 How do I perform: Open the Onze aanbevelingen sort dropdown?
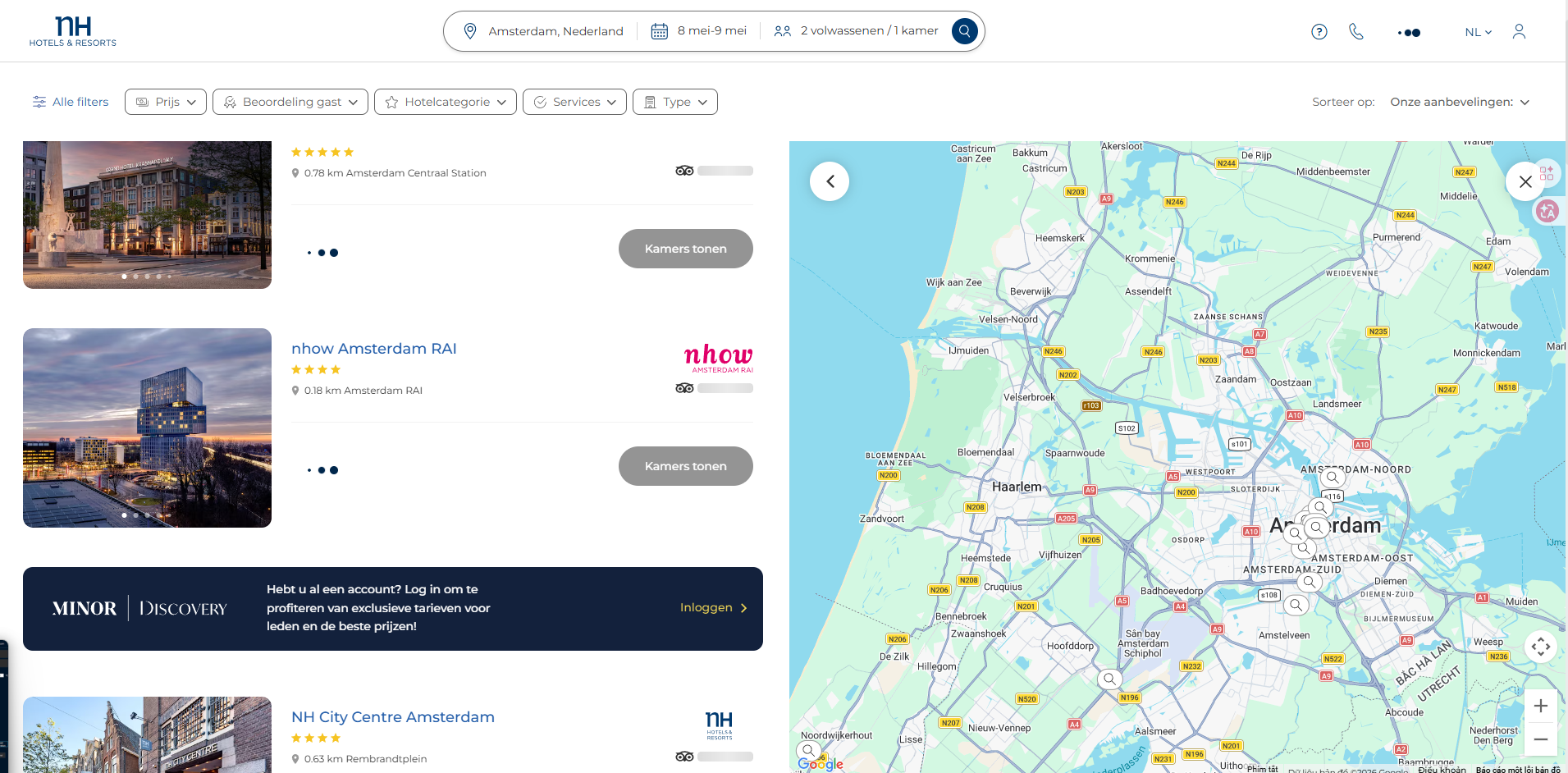click(1460, 102)
